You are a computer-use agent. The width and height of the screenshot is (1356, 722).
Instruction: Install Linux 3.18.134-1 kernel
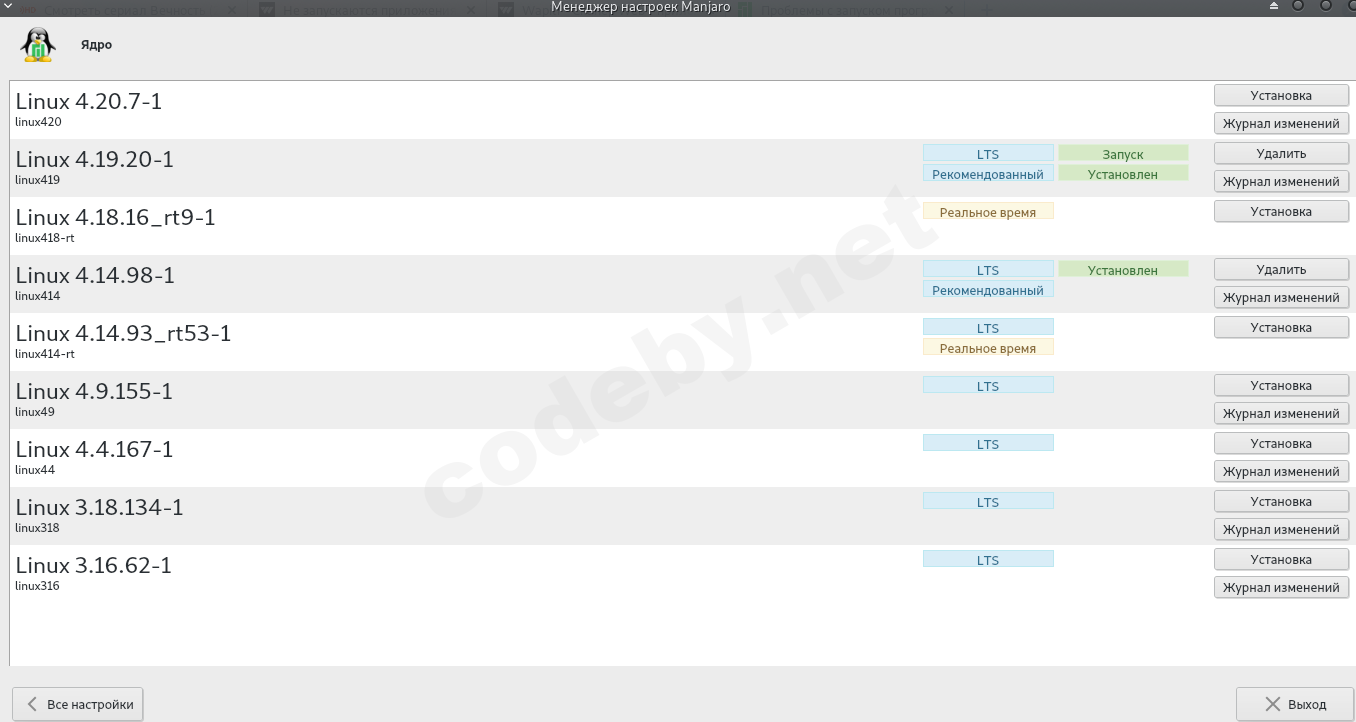pyautogui.click(x=1281, y=502)
